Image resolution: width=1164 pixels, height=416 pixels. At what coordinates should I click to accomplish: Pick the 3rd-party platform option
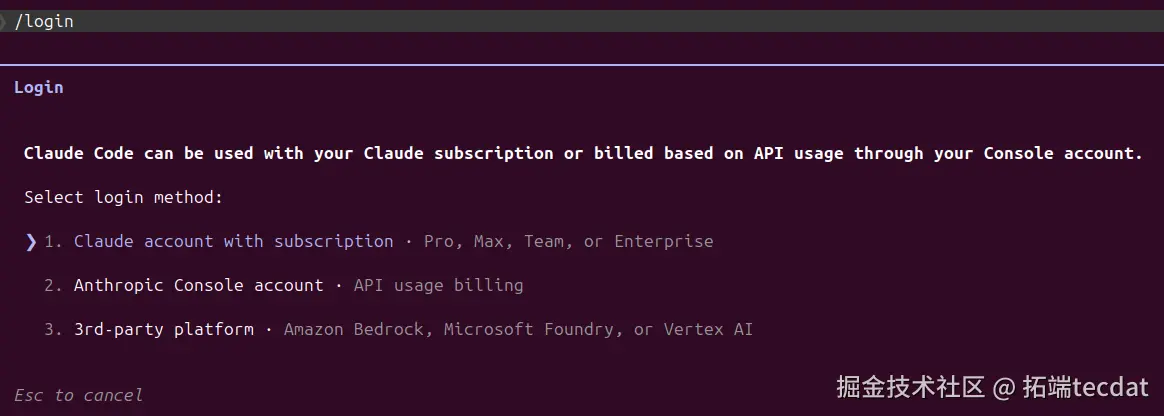coord(163,329)
